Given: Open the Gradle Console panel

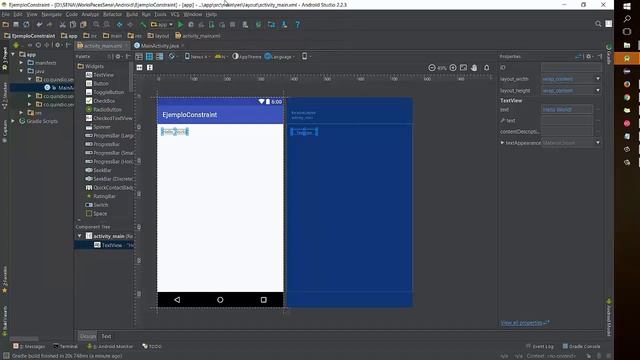Looking at the screenshot, I should [581, 346].
